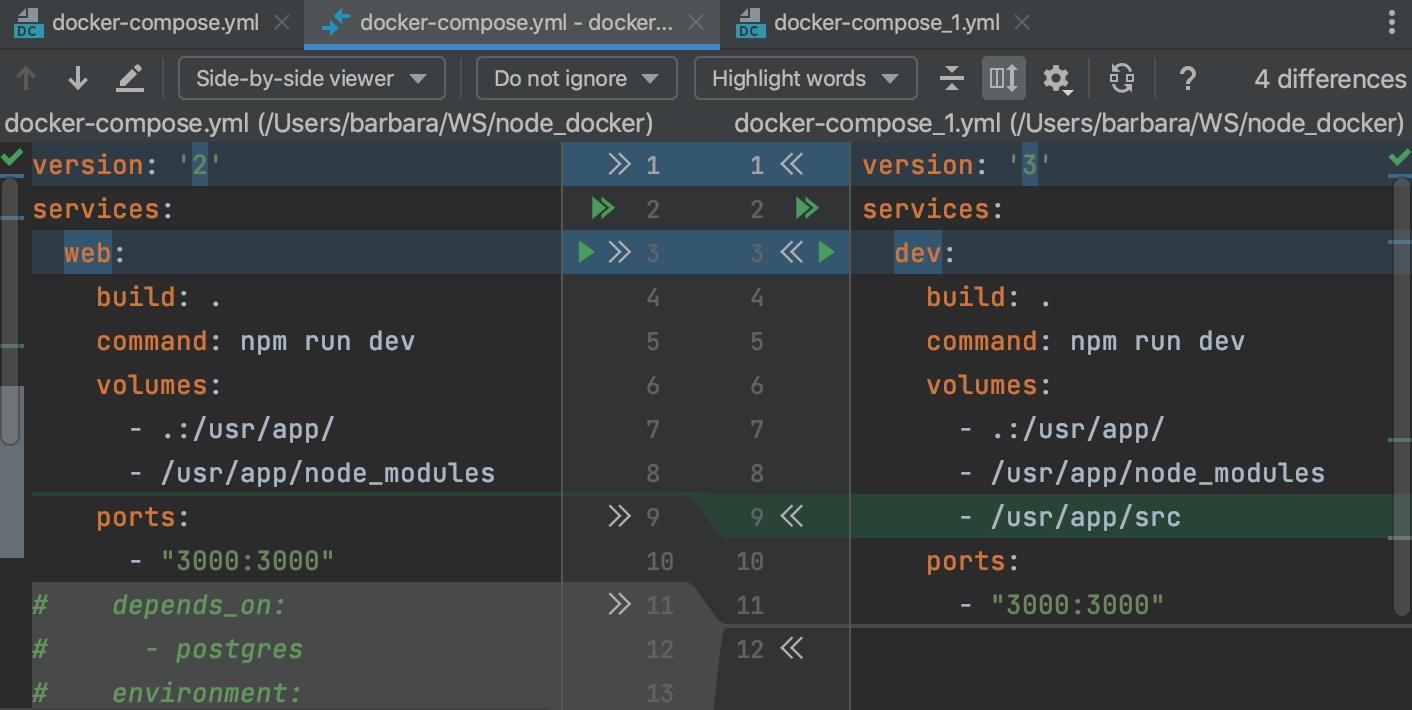Expand the Do not ignore dropdown
This screenshot has height=710, width=1412.
(x=576, y=79)
